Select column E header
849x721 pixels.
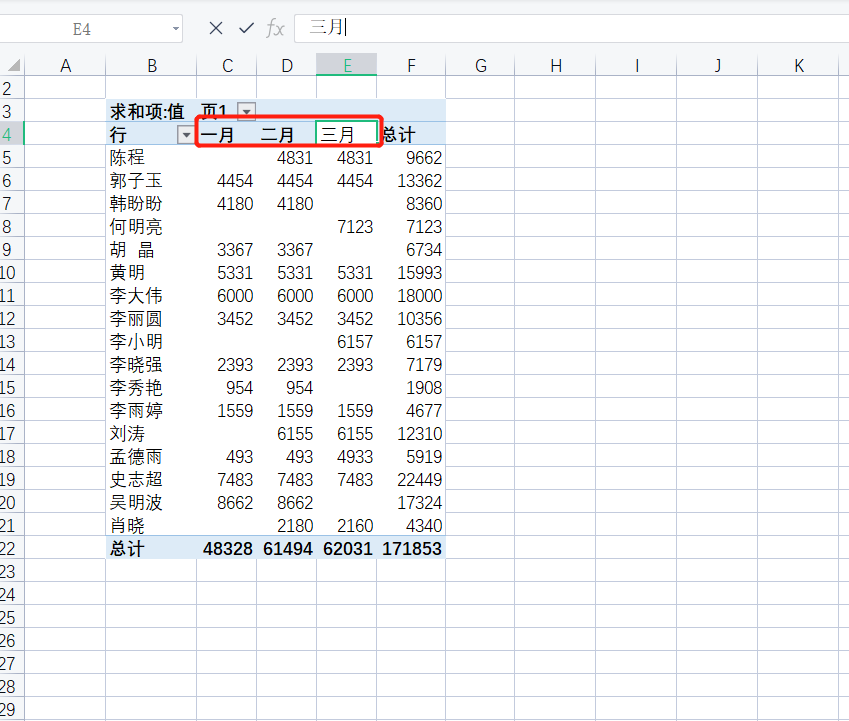[347, 65]
